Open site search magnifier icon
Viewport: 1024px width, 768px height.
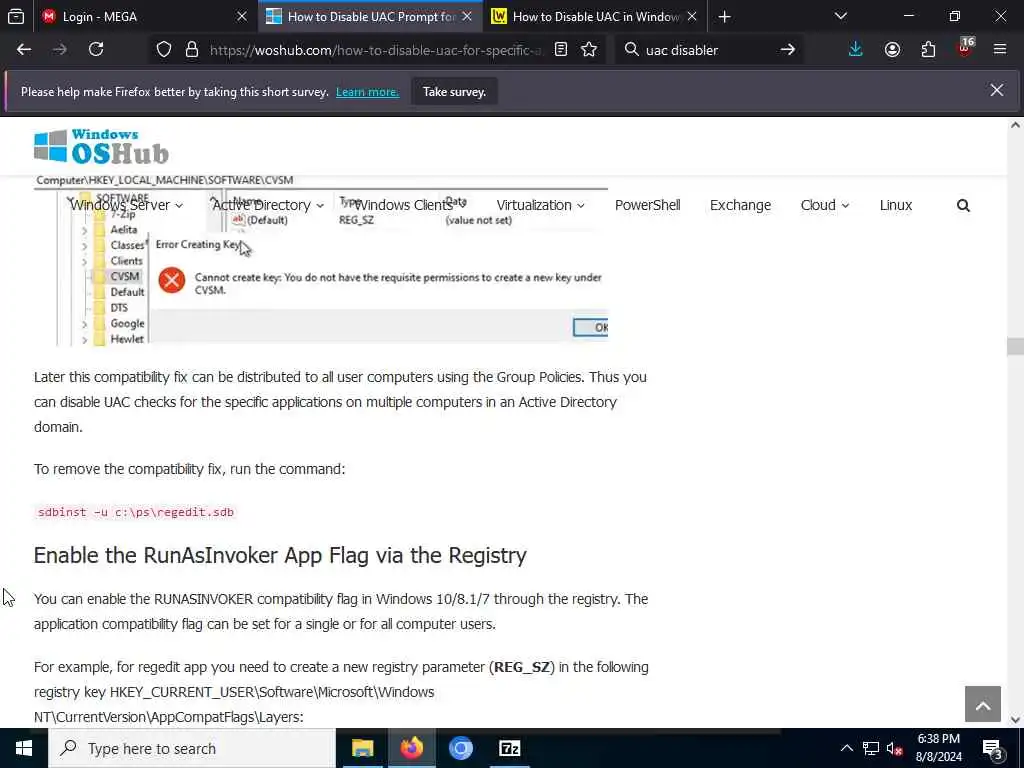[963, 206]
